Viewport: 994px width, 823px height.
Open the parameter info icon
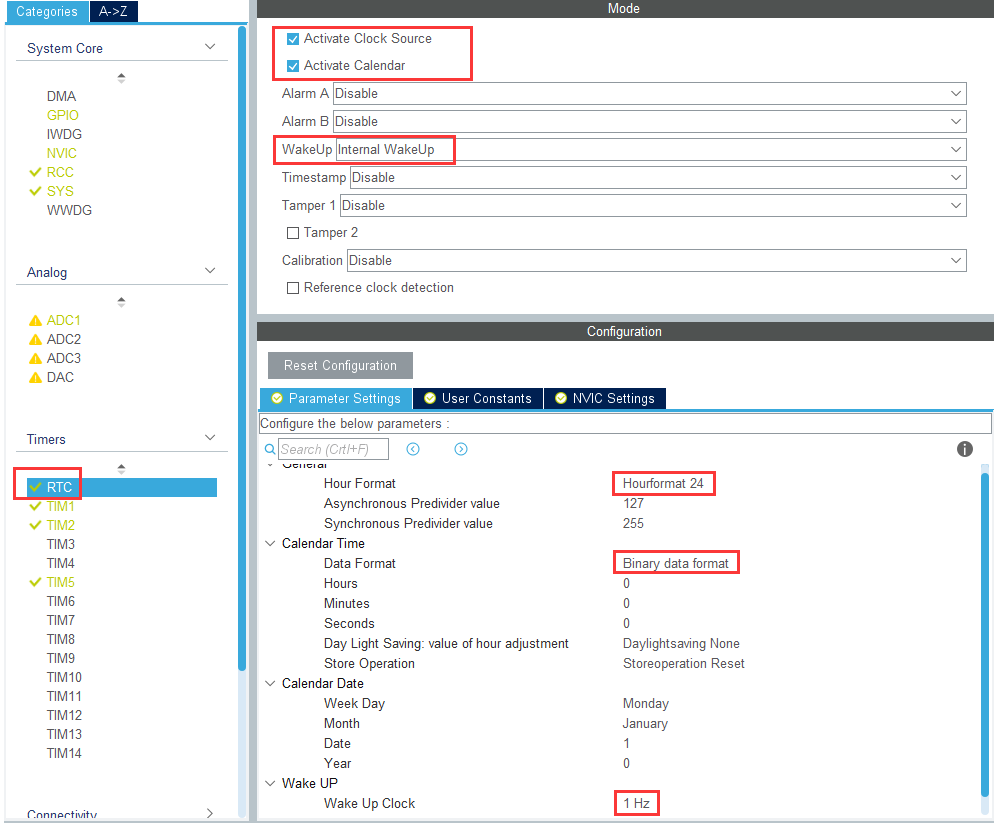pyautogui.click(x=964, y=449)
